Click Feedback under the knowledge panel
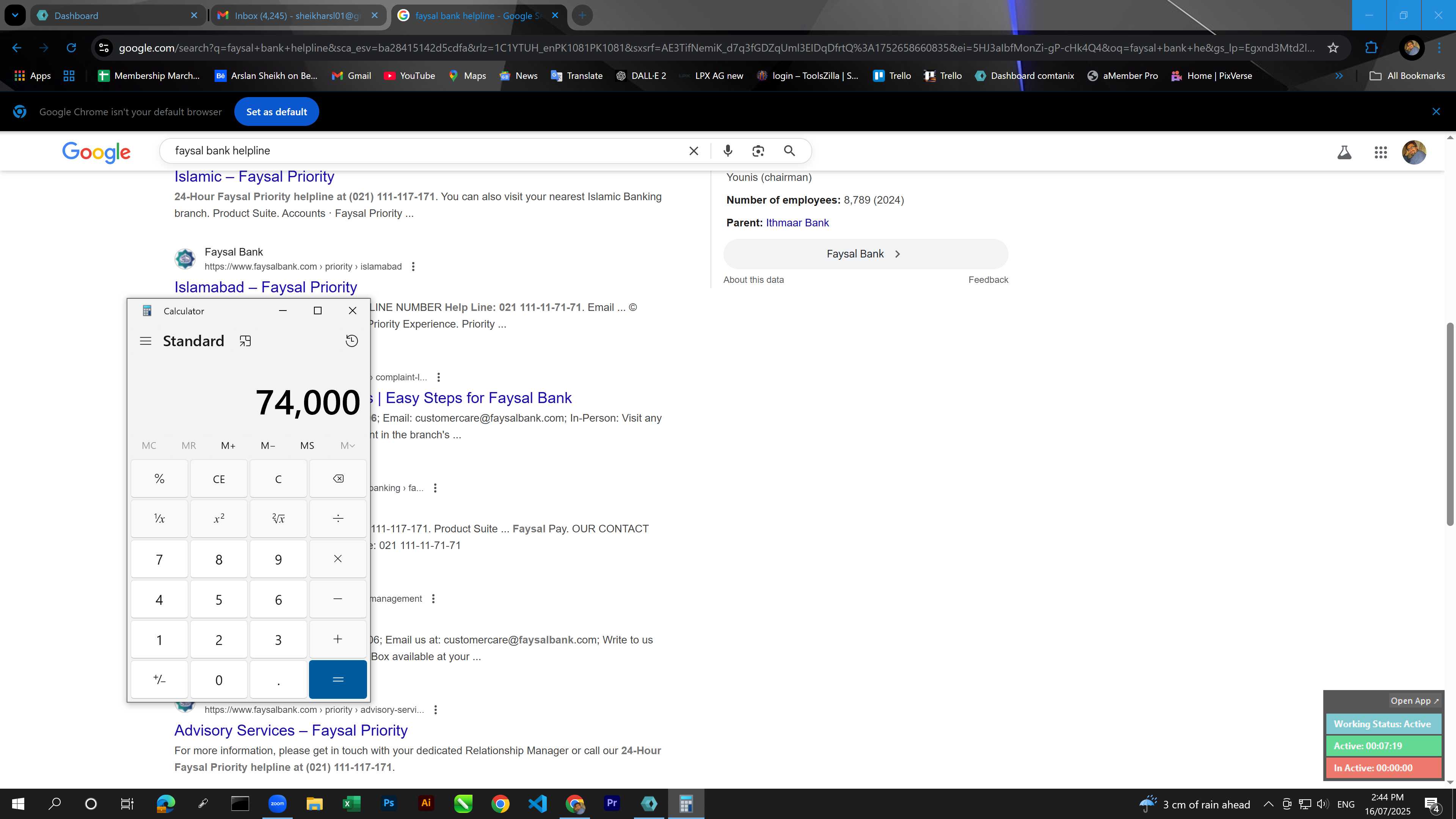 [988, 280]
